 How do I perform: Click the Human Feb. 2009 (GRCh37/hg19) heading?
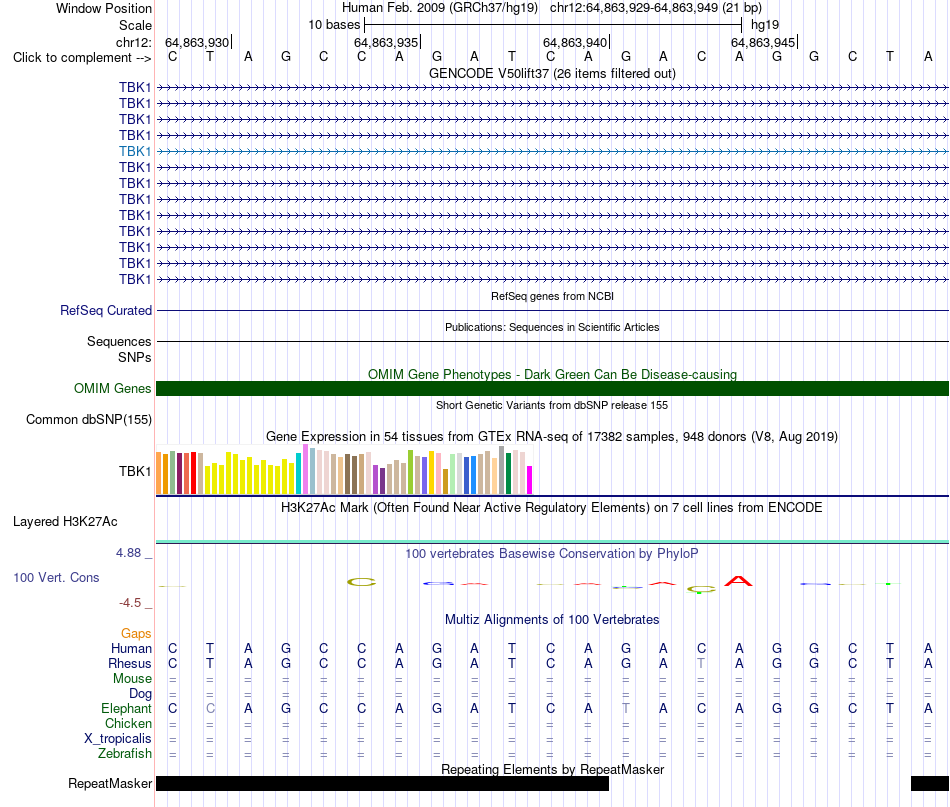[x=440, y=8]
